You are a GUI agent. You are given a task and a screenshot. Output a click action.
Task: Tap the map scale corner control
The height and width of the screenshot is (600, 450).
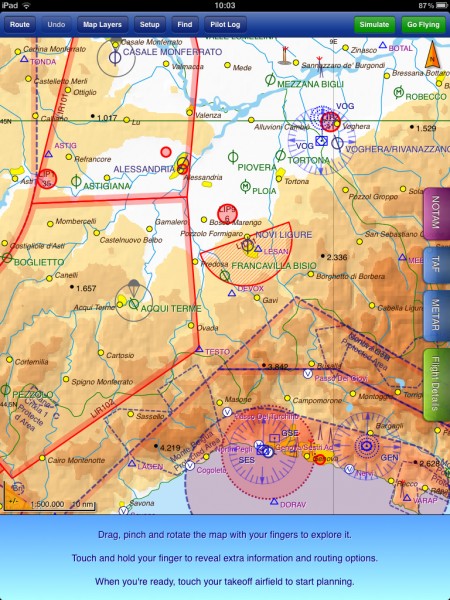coord(15,497)
